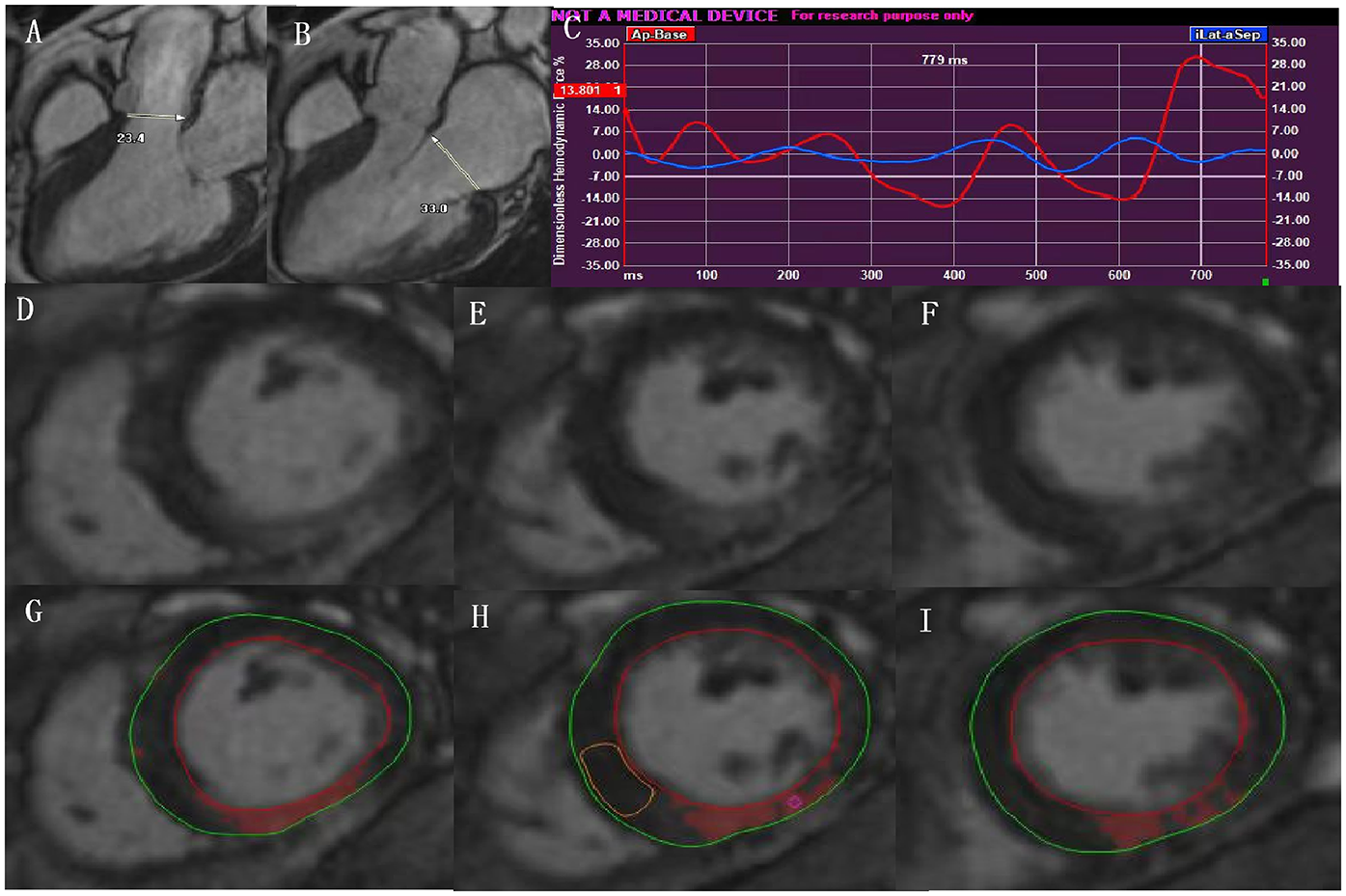Click the red curve peak near 700 ms

[1196, 58]
